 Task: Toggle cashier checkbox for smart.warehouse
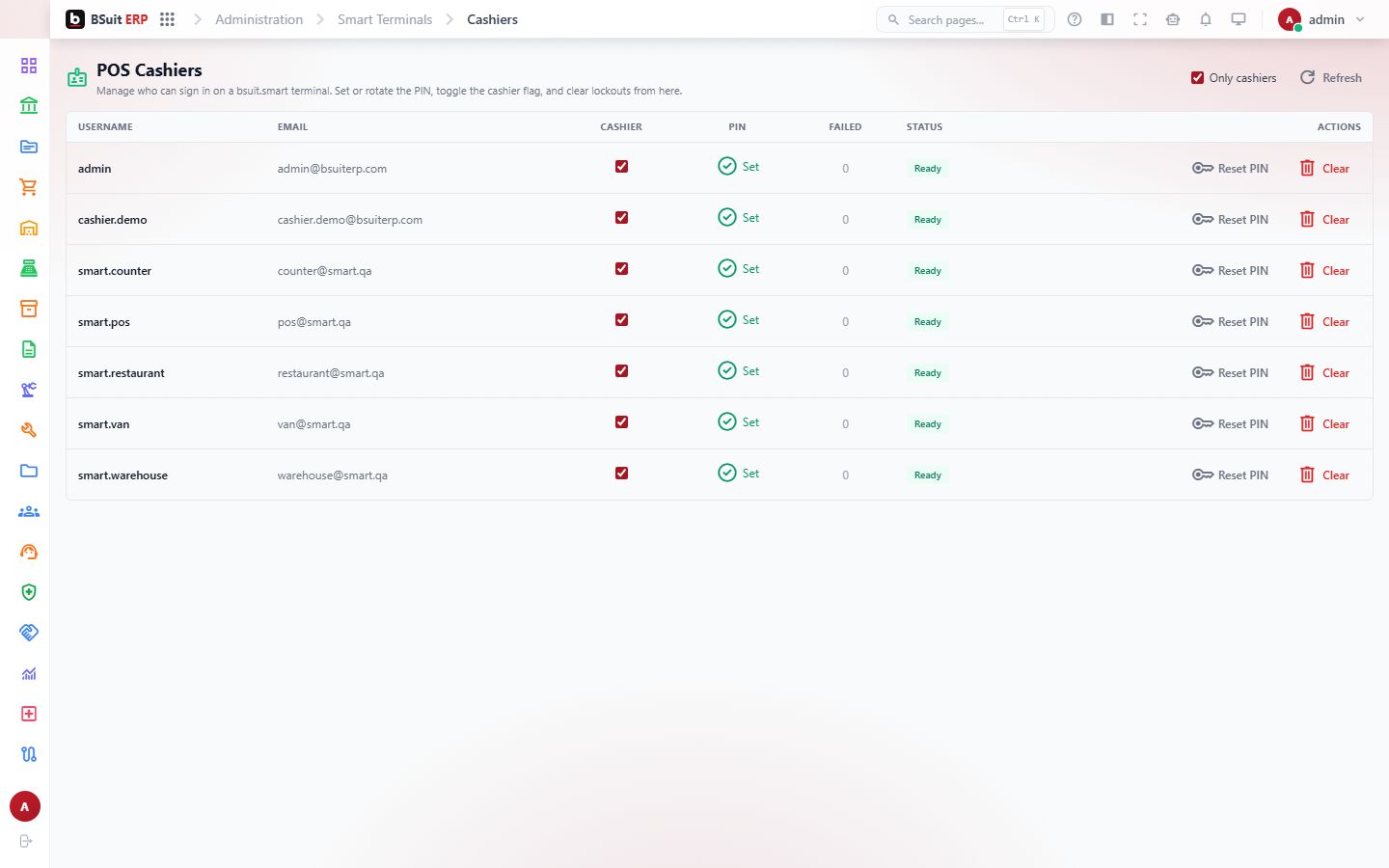coord(621,473)
